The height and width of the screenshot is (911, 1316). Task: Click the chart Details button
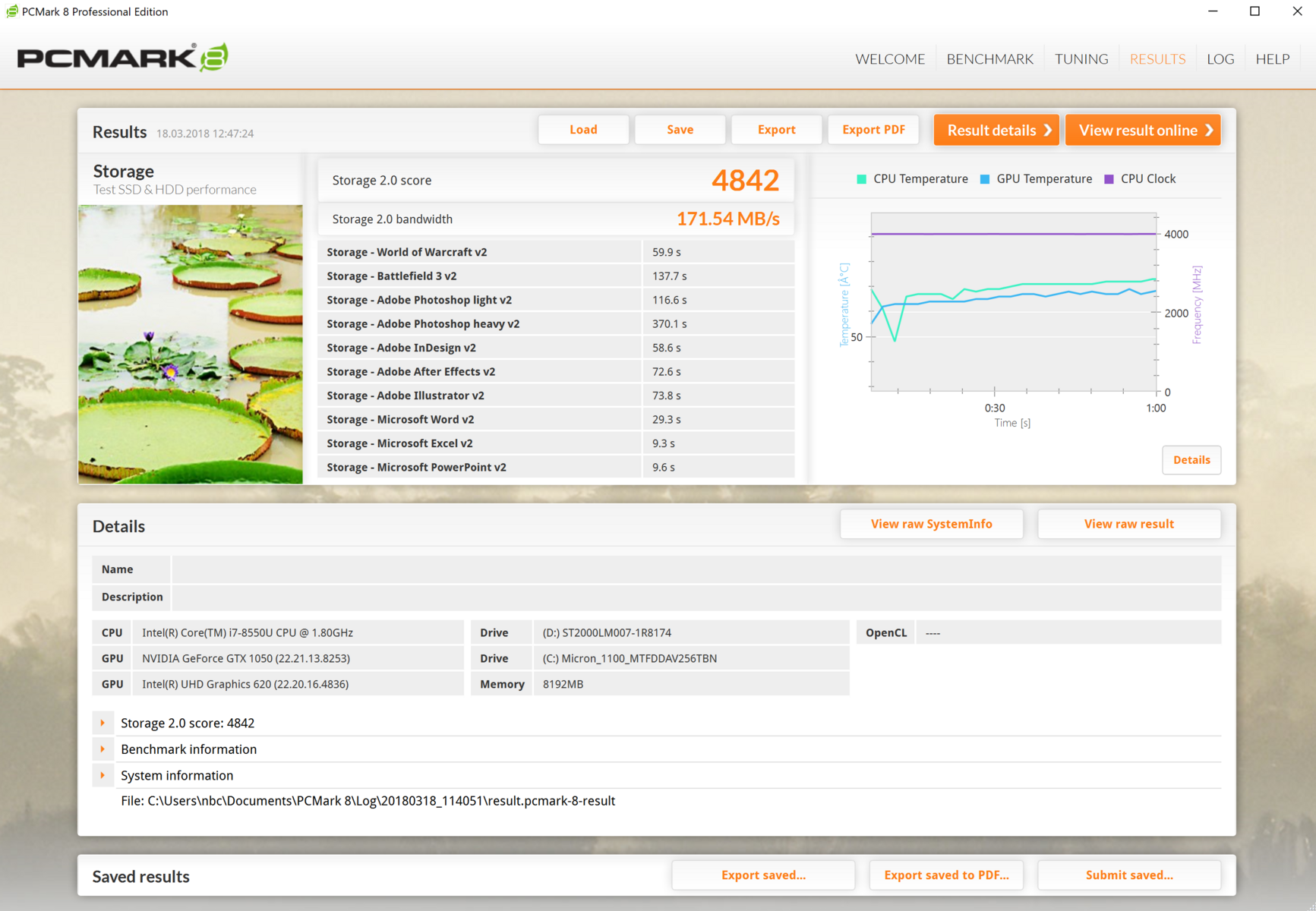(x=1191, y=460)
